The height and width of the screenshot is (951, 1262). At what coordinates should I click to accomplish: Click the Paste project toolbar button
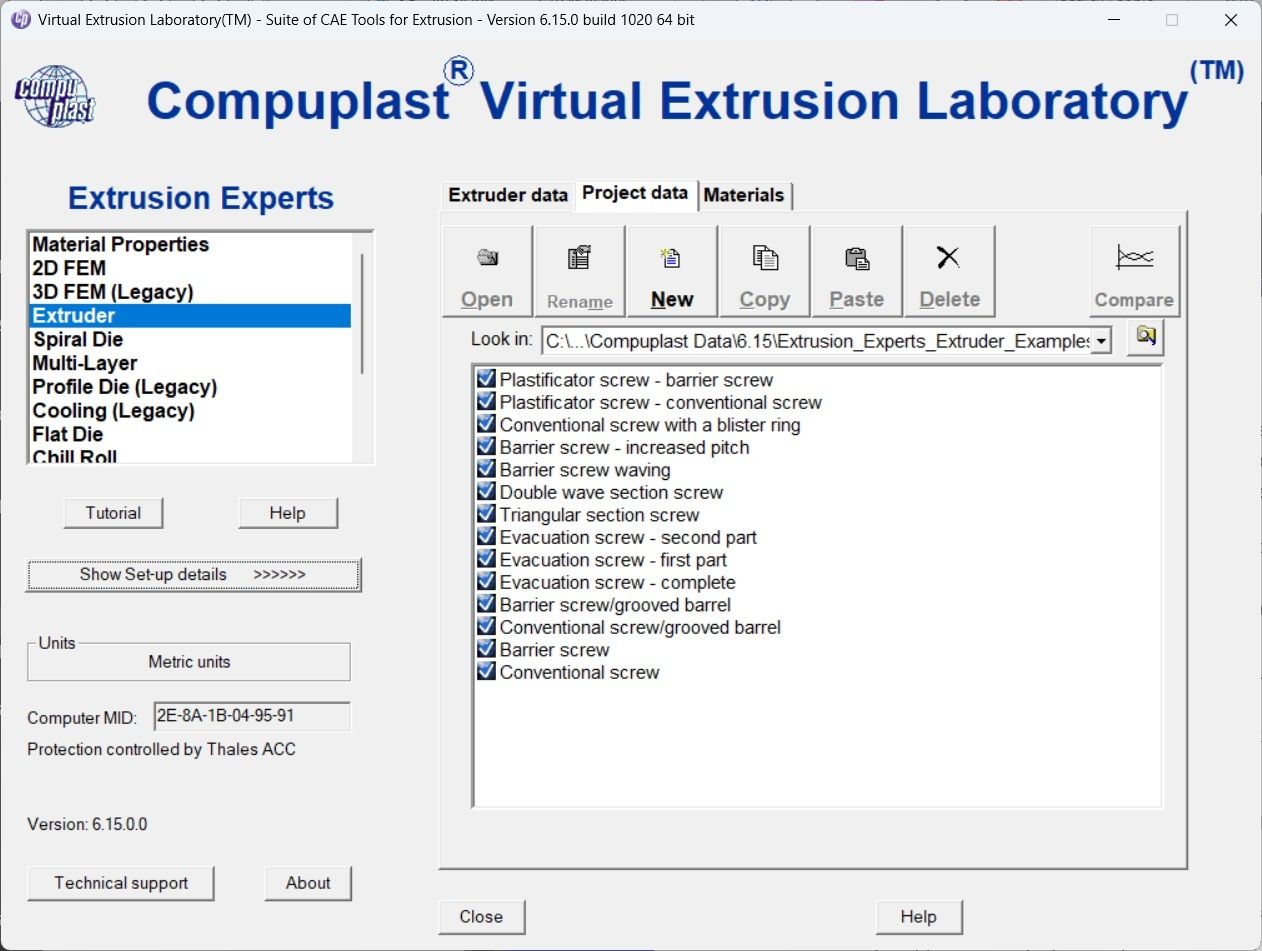click(857, 271)
